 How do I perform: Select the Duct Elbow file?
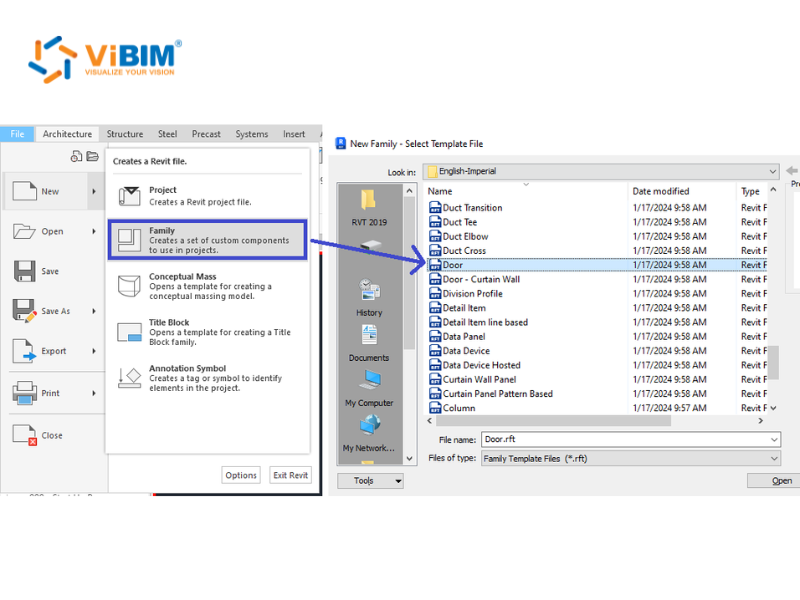coord(597,236)
